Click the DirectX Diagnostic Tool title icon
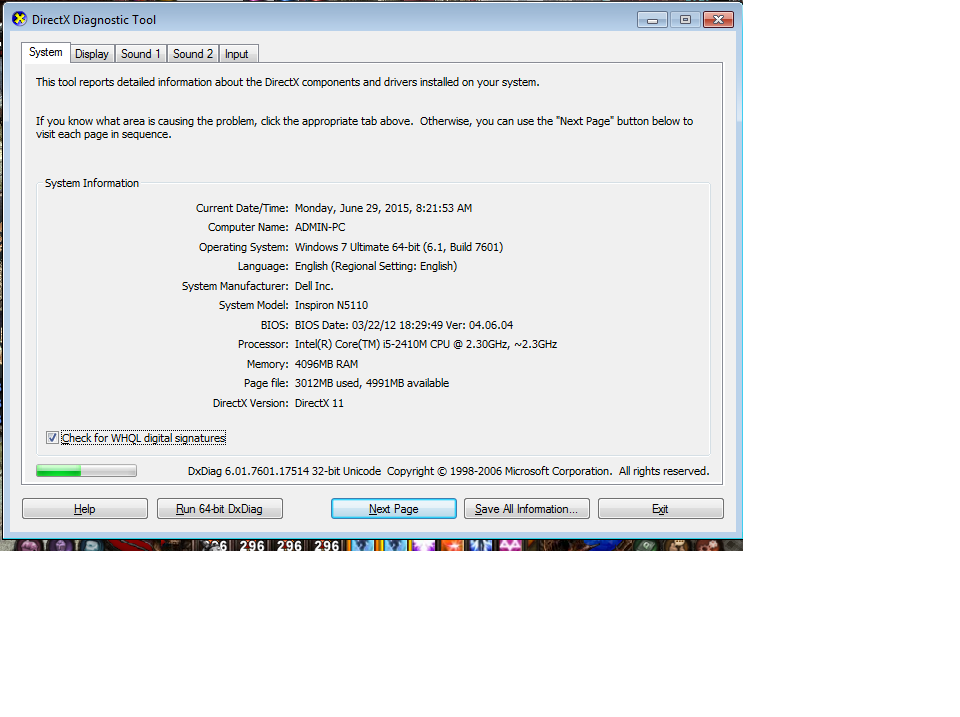The height and width of the screenshot is (717, 960). pyautogui.click(x=20, y=19)
